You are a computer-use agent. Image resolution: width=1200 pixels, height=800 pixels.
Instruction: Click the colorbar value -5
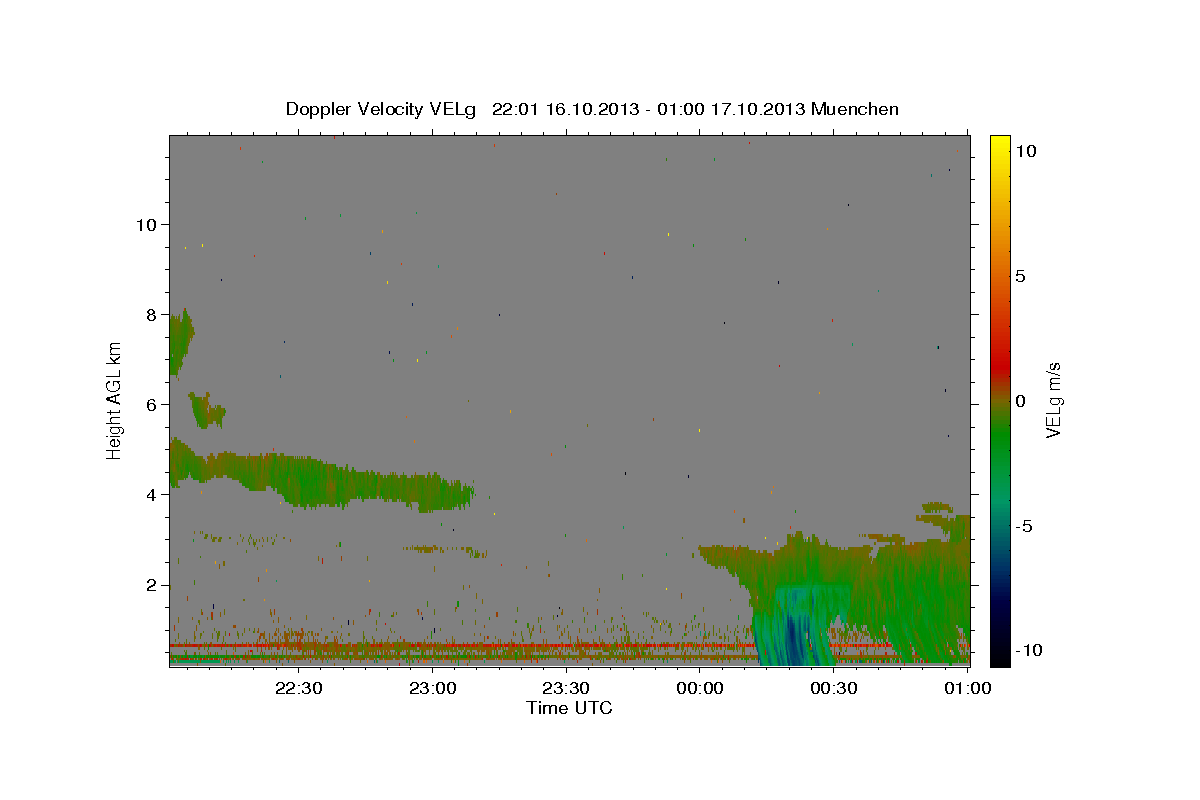point(1023,526)
